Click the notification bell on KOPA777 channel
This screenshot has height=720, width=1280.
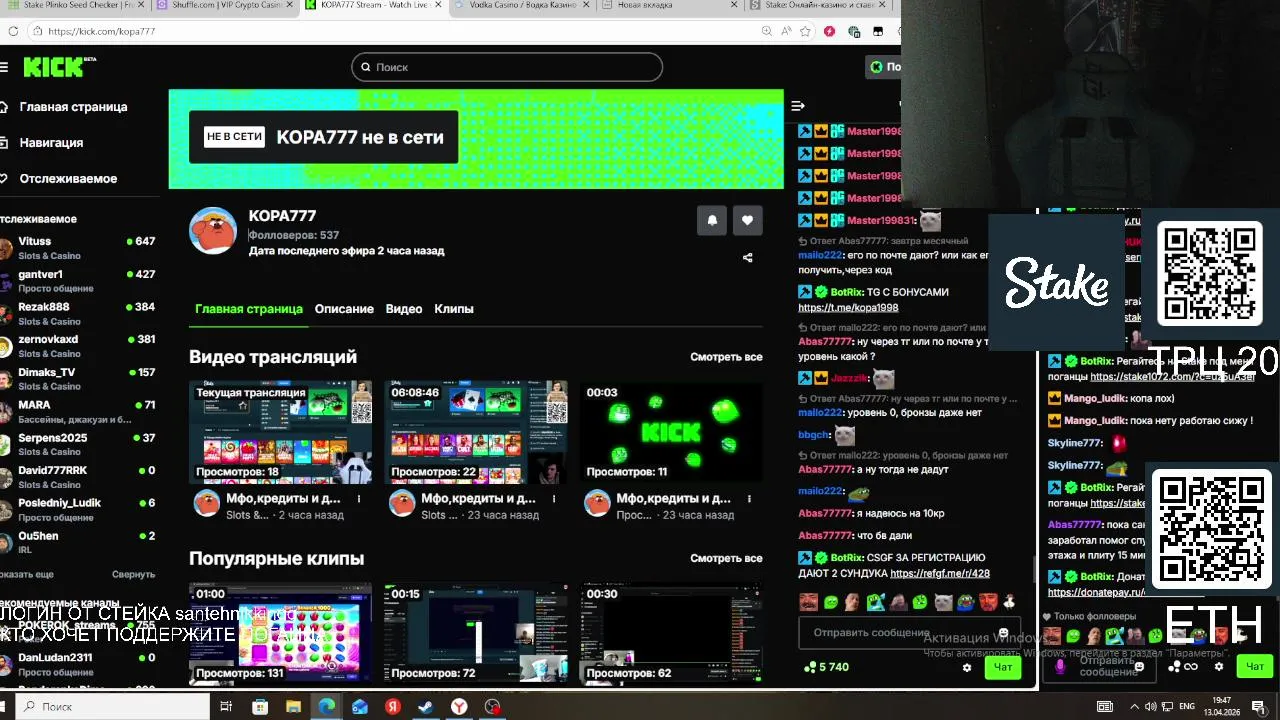click(x=712, y=220)
